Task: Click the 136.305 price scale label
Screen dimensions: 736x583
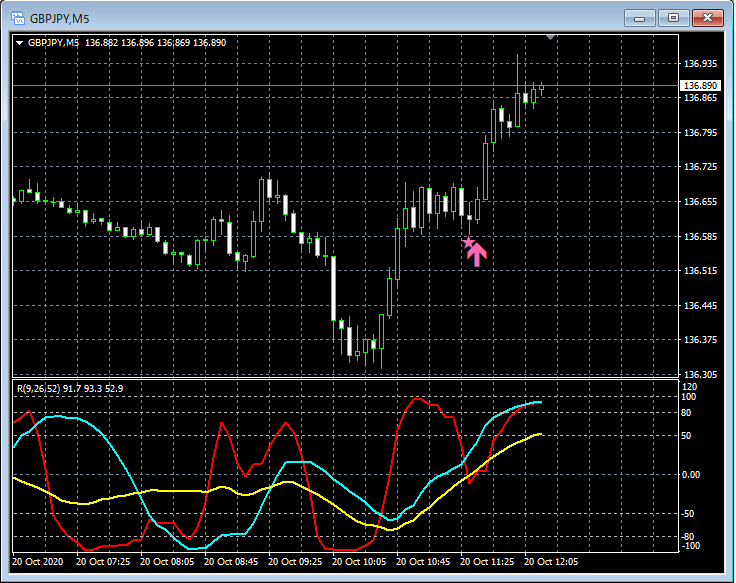Action: click(700, 374)
